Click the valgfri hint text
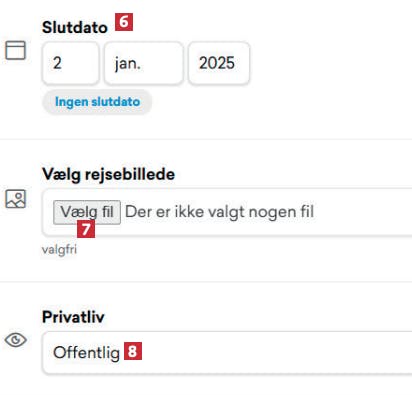The width and height of the screenshot is (412, 395). coord(59,249)
